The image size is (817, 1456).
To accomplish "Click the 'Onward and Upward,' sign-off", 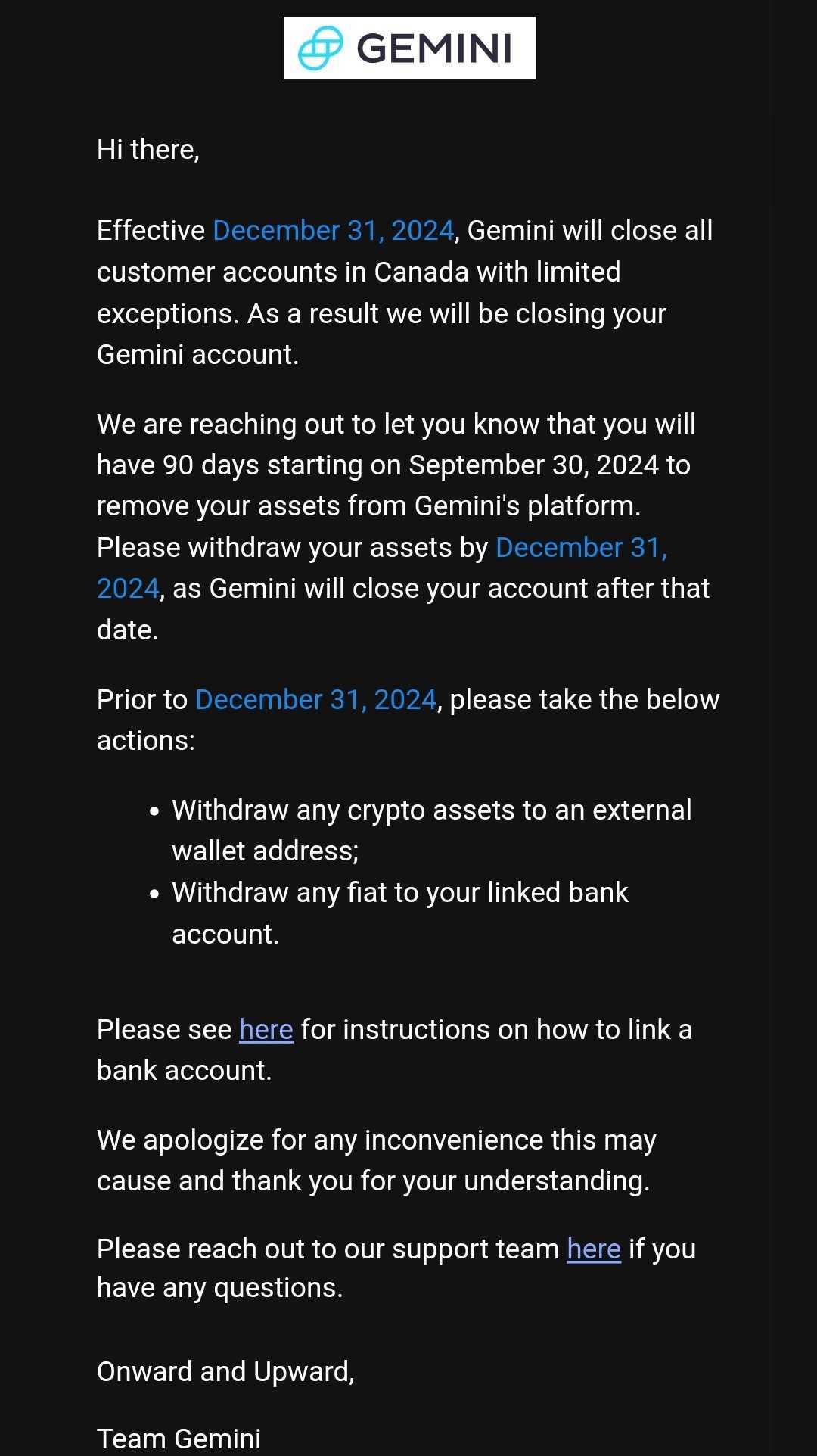I will pos(225,1372).
